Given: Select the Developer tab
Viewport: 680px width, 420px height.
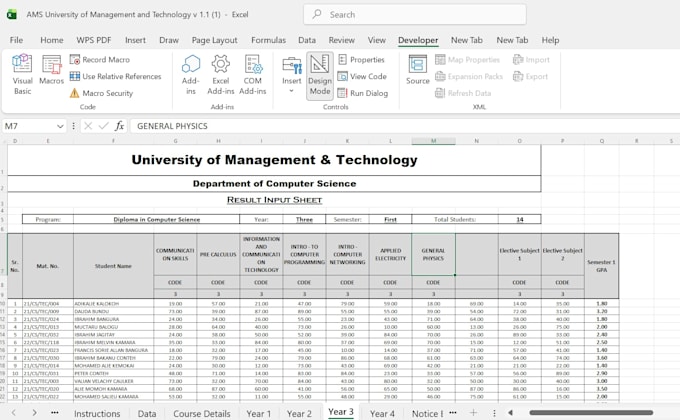Looking at the screenshot, I should click(x=418, y=40).
